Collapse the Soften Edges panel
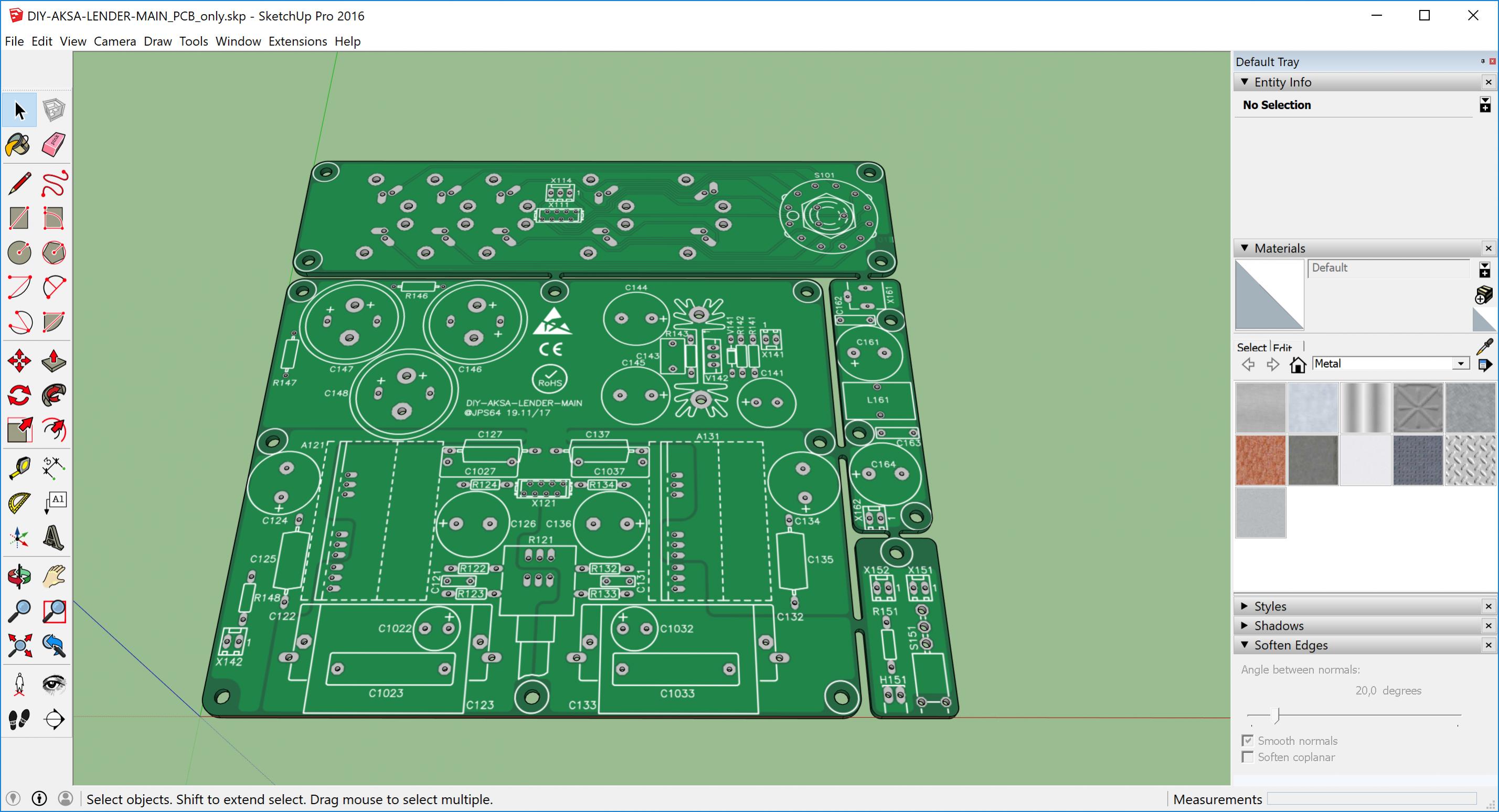The width and height of the screenshot is (1499, 812). 1244,645
